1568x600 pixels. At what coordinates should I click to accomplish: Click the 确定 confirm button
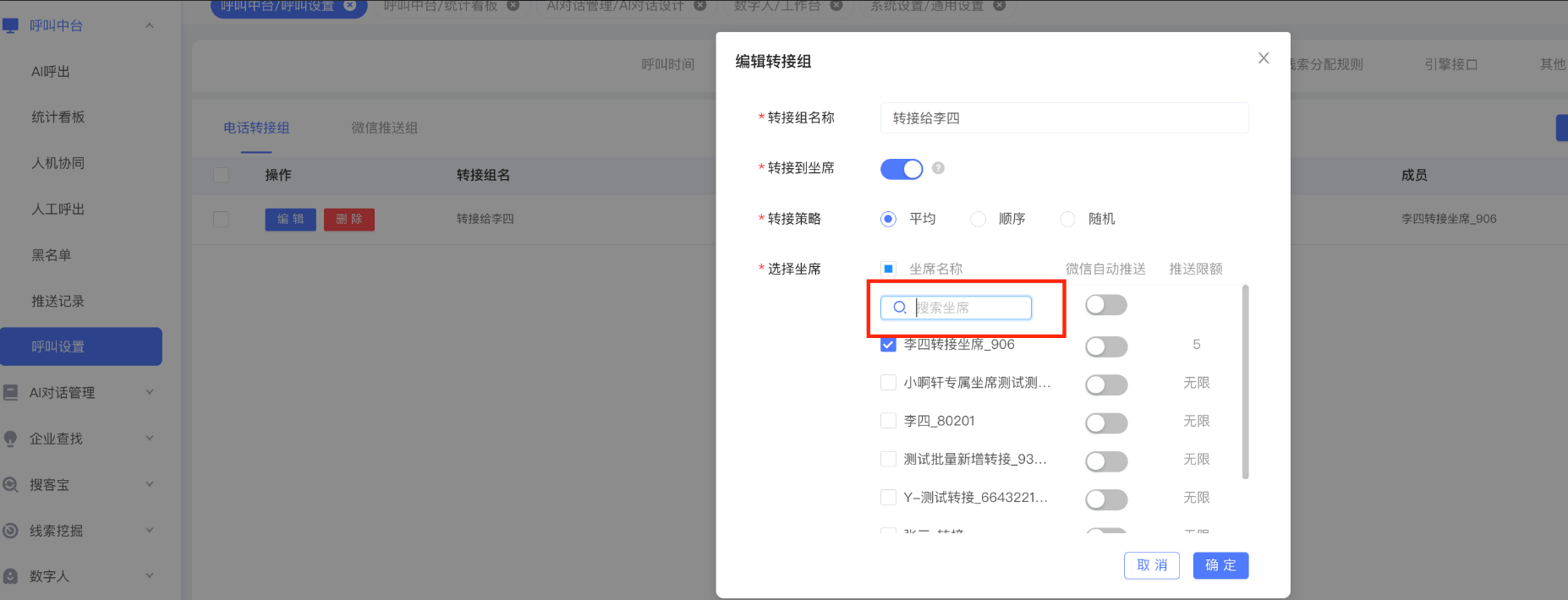[1220, 565]
